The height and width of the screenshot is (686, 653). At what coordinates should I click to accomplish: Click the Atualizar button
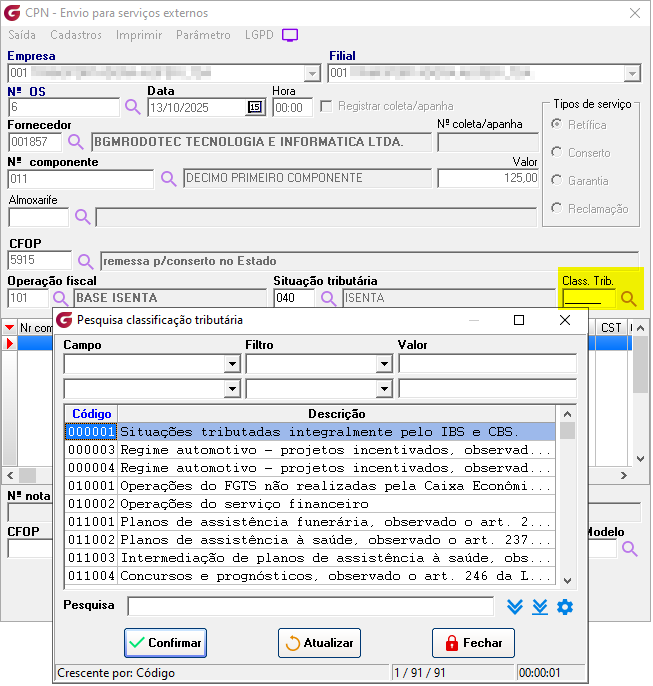[x=319, y=643]
